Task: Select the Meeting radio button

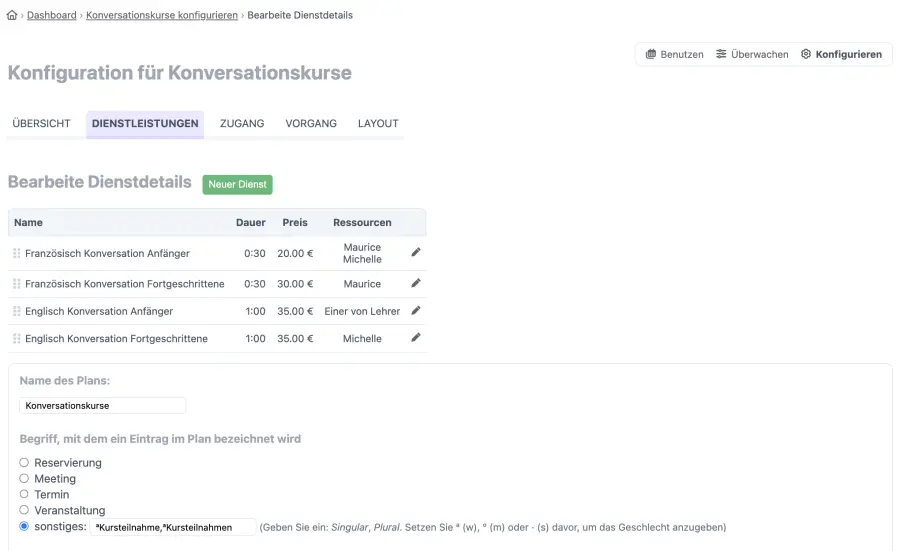Action: [24, 478]
